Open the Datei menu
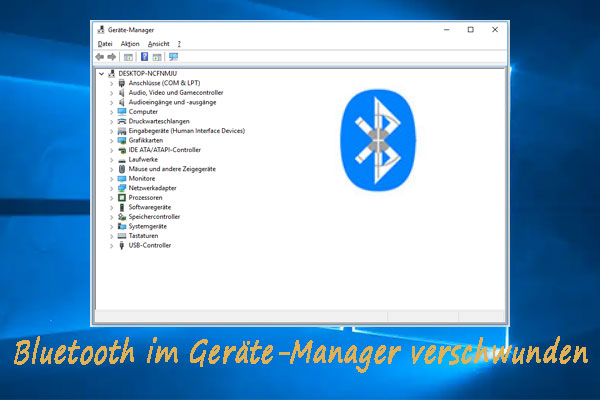 coord(105,44)
